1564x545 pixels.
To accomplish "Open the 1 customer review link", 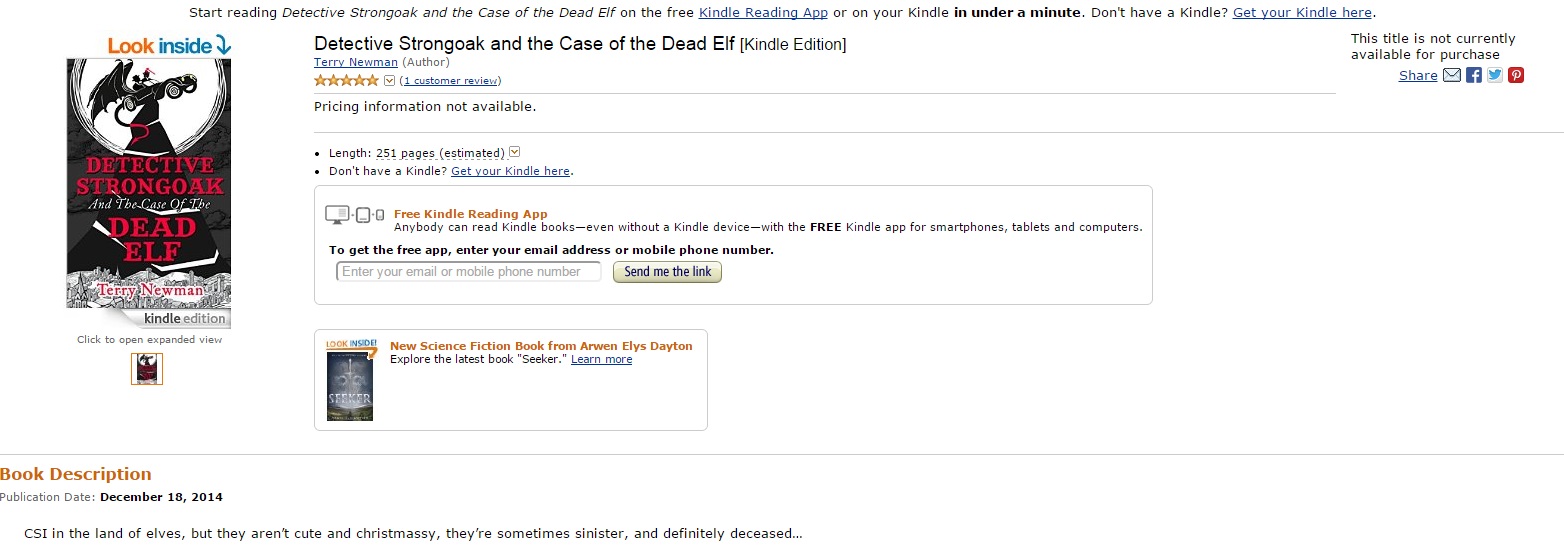I will coord(451,81).
